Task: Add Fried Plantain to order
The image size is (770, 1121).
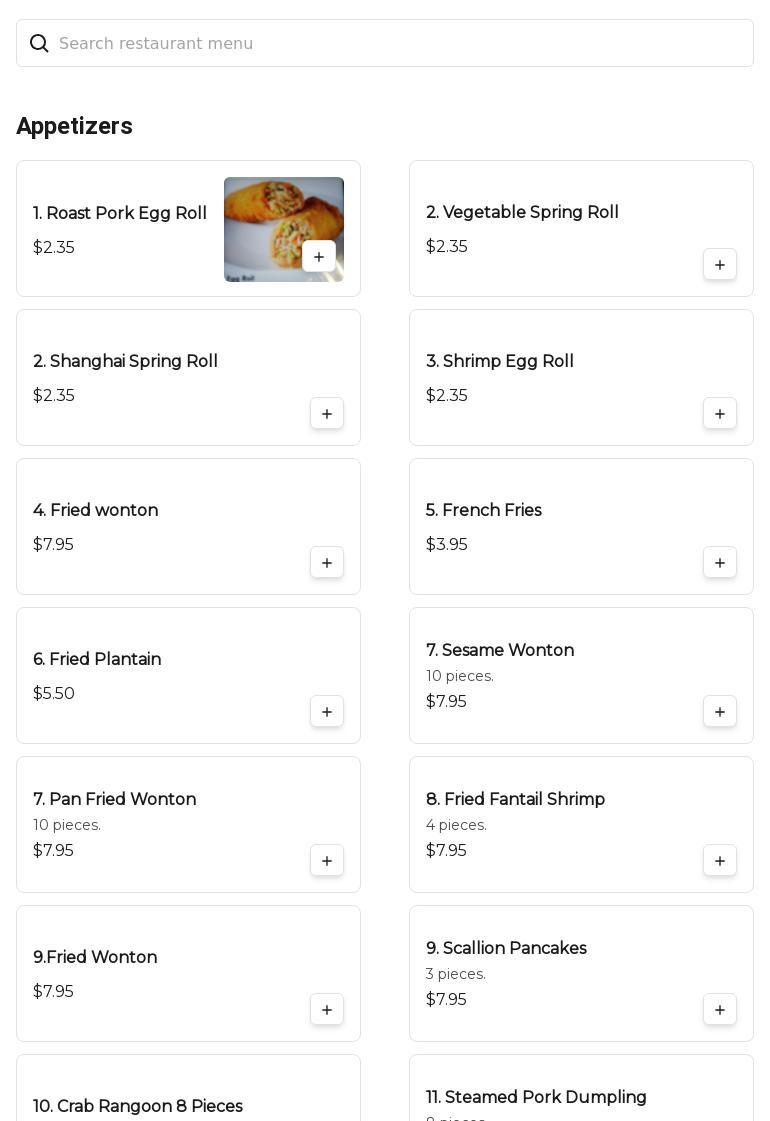Action: point(327,712)
